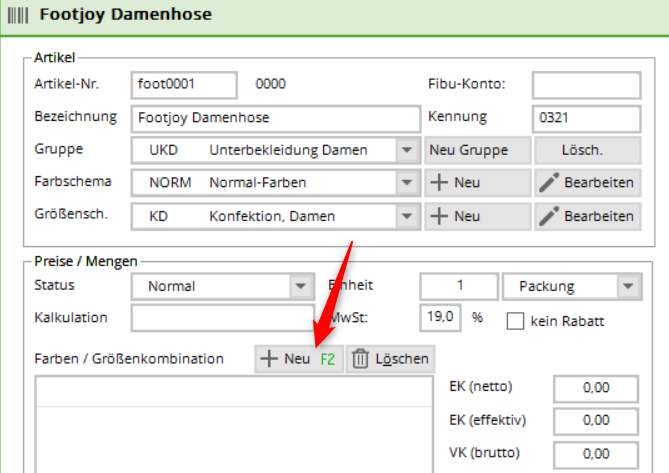Click the EK (effektiv) price field

pos(596,421)
